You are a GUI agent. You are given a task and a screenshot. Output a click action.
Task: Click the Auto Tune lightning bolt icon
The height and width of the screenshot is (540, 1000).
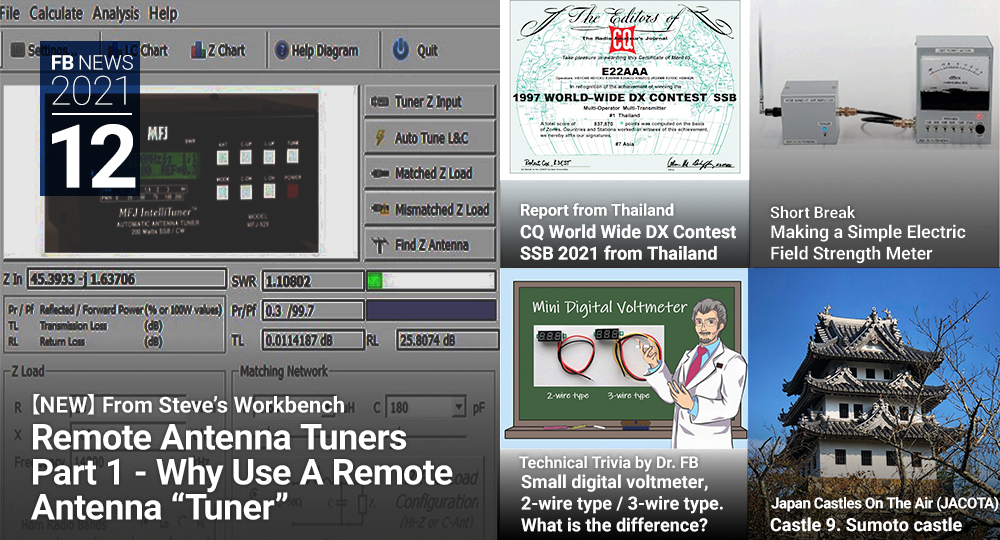coord(380,137)
